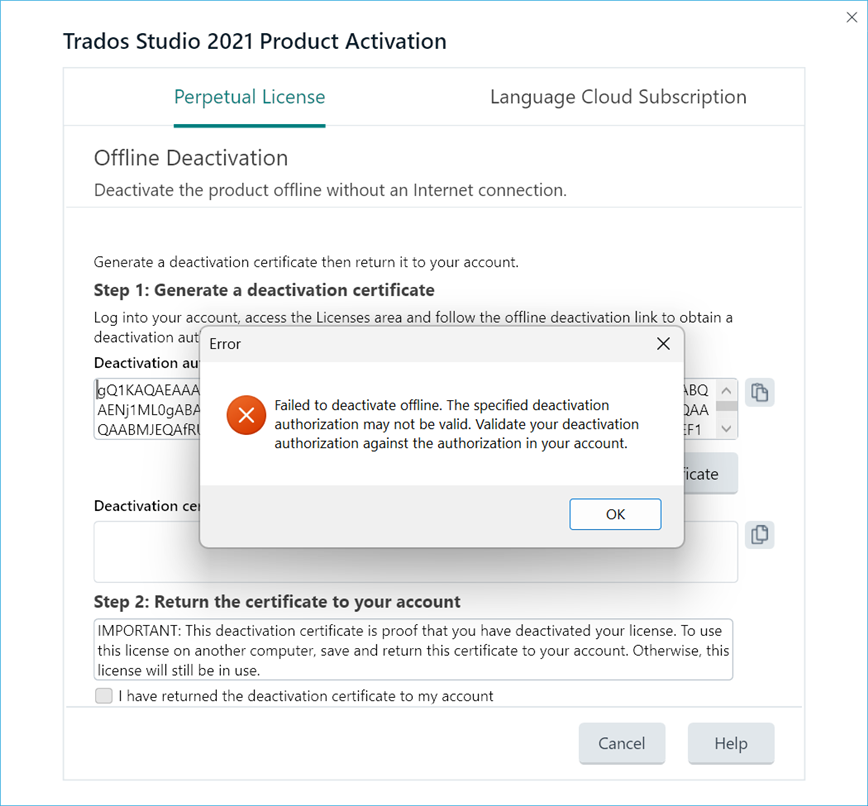The height and width of the screenshot is (806, 868).
Task: Click the red error icon
Action: pyautogui.click(x=246, y=415)
